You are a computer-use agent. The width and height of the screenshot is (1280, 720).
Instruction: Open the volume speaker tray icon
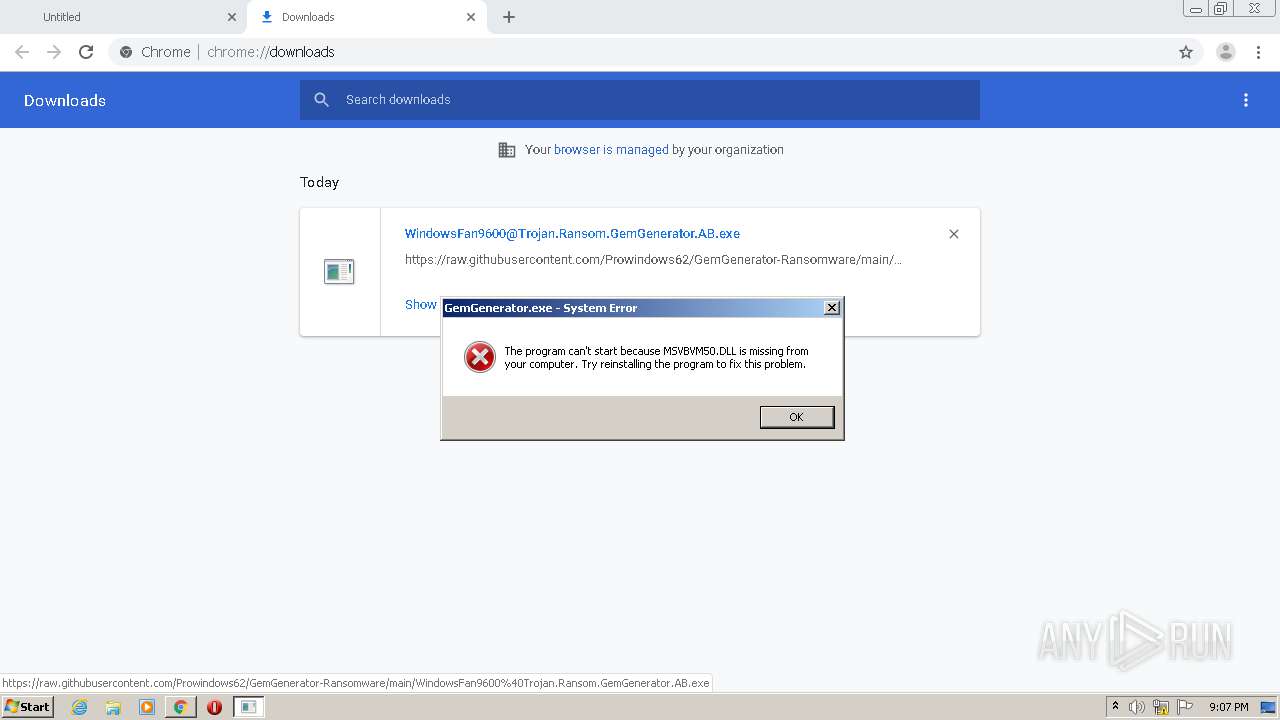[1137, 707]
